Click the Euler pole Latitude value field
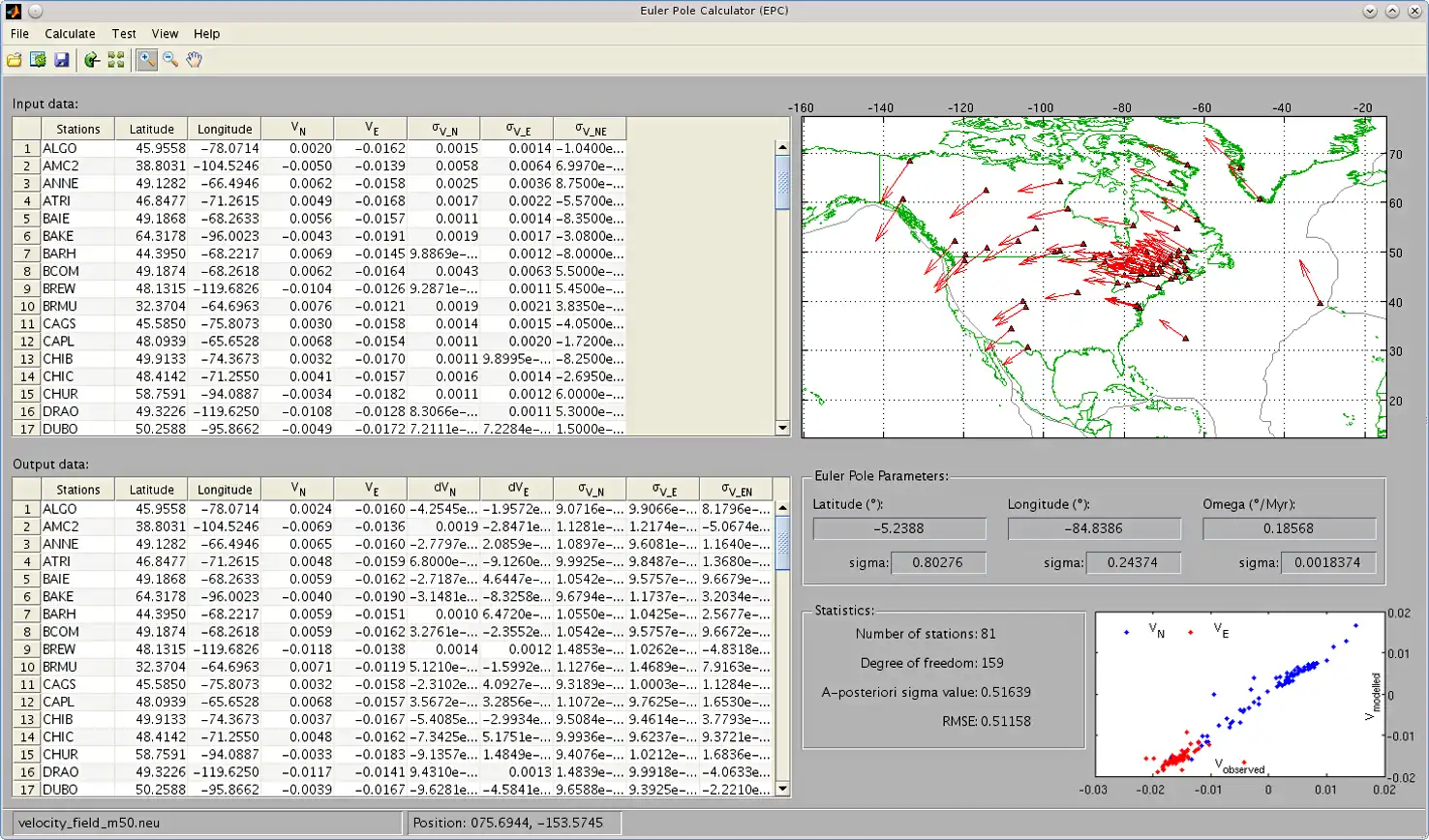 coord(898,528)
